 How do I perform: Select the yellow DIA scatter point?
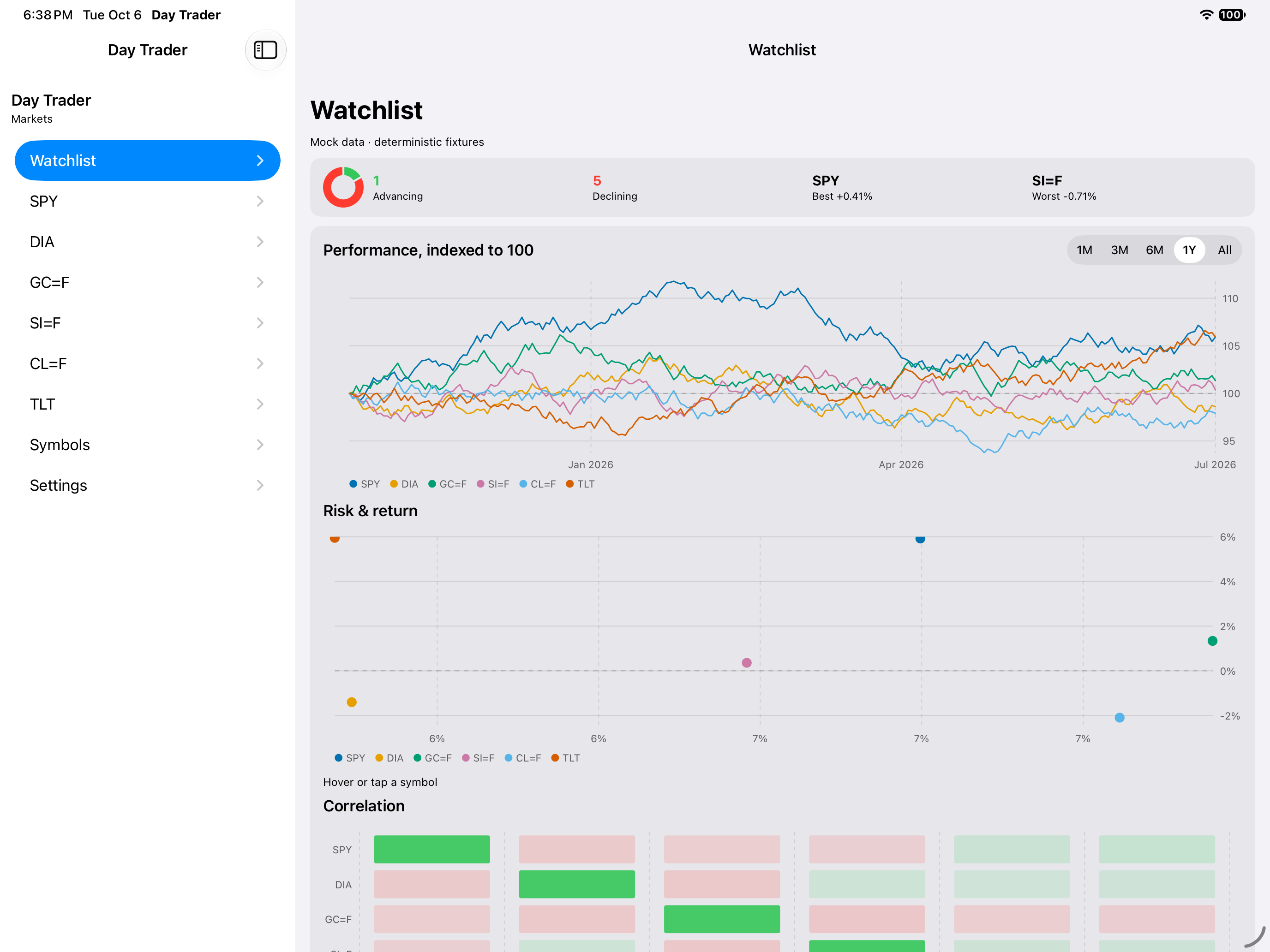click(x=352, y=702)
